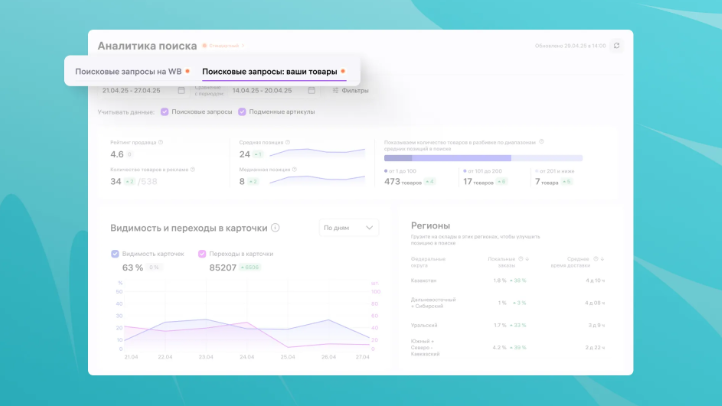Click the Казахстан region row
722x406 pixels.
coord(507,280)
